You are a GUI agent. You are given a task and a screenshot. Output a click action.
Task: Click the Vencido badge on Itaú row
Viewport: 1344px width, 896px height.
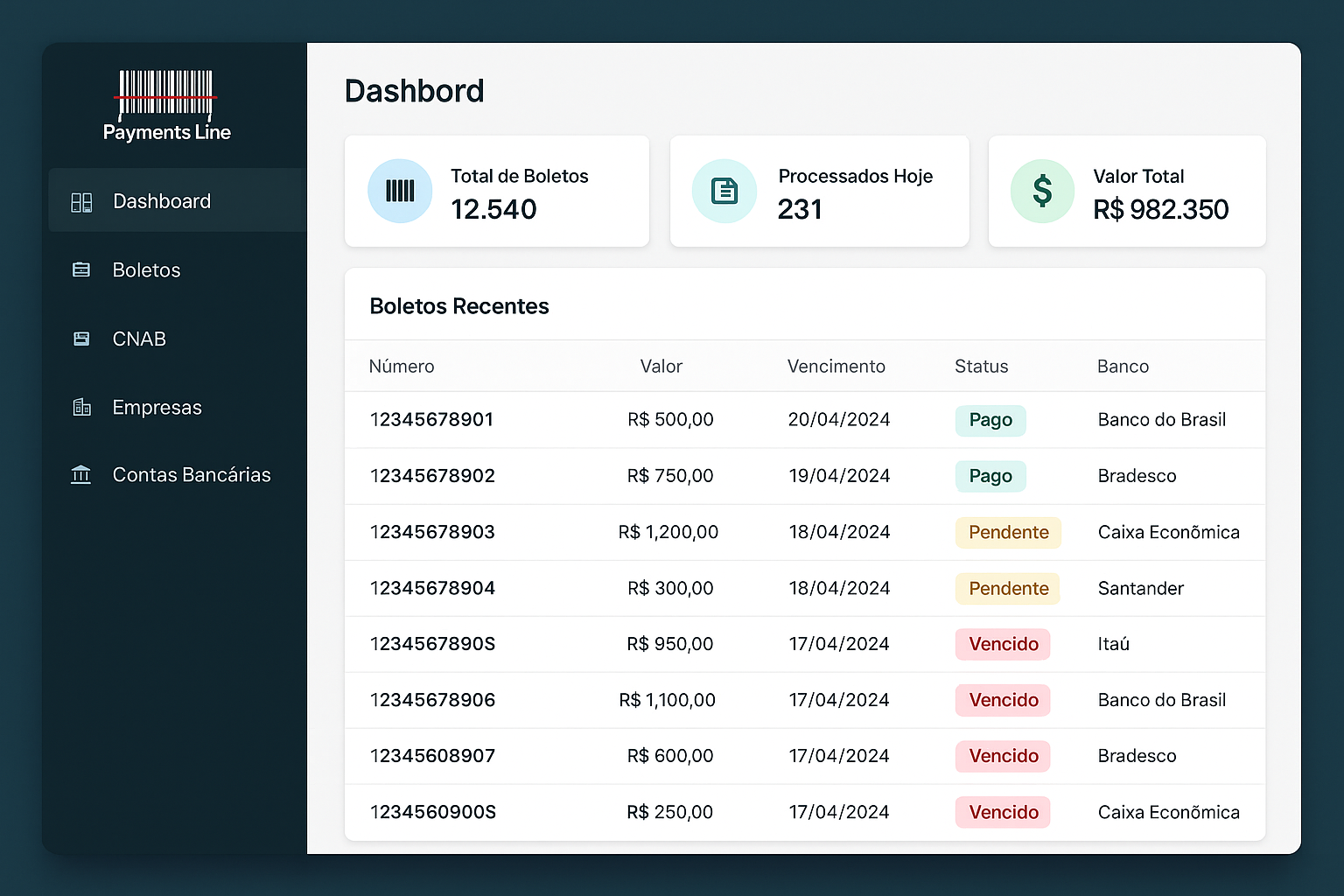pos(1003,644)
